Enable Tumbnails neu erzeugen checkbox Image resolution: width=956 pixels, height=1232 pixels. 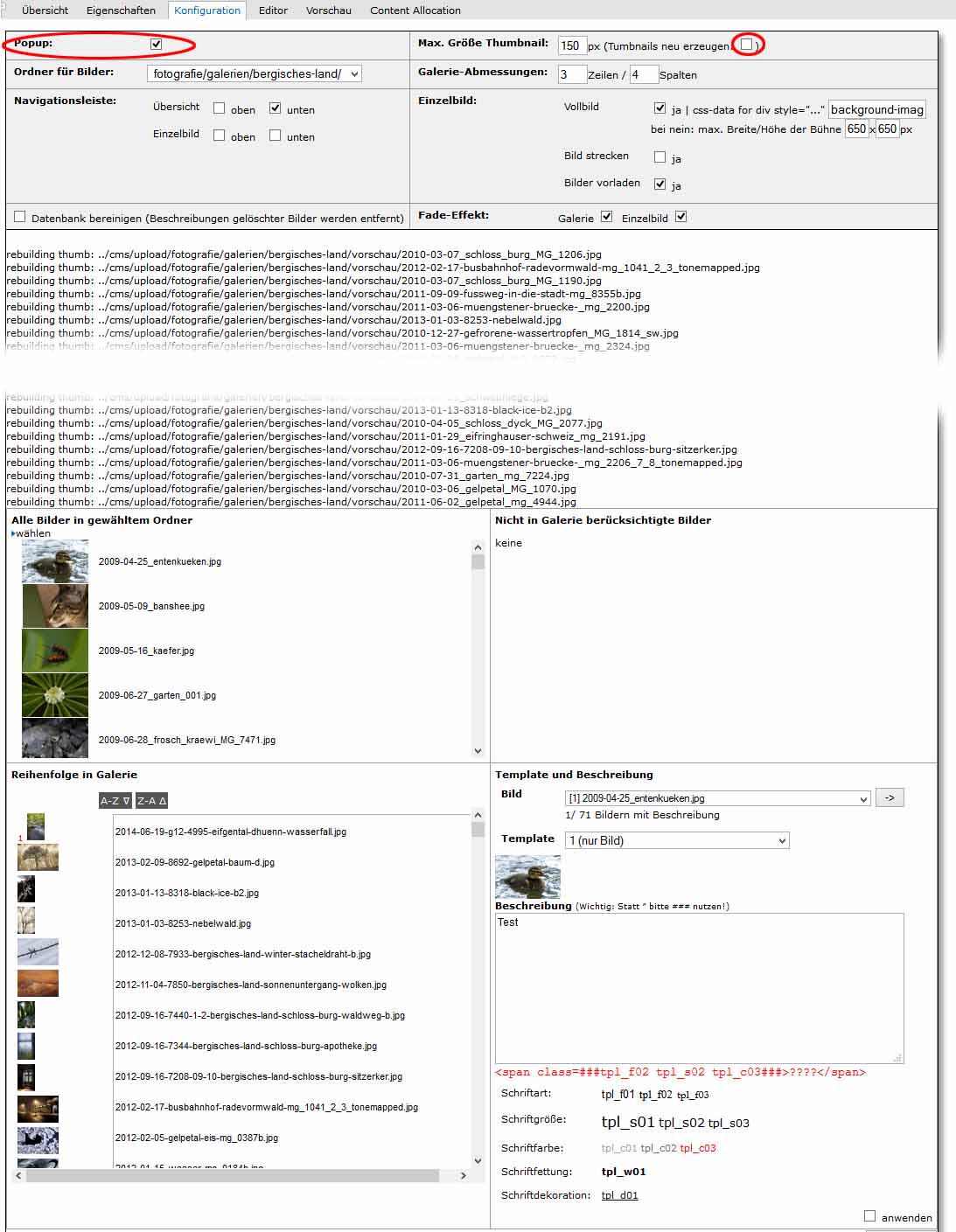(746, 45)
